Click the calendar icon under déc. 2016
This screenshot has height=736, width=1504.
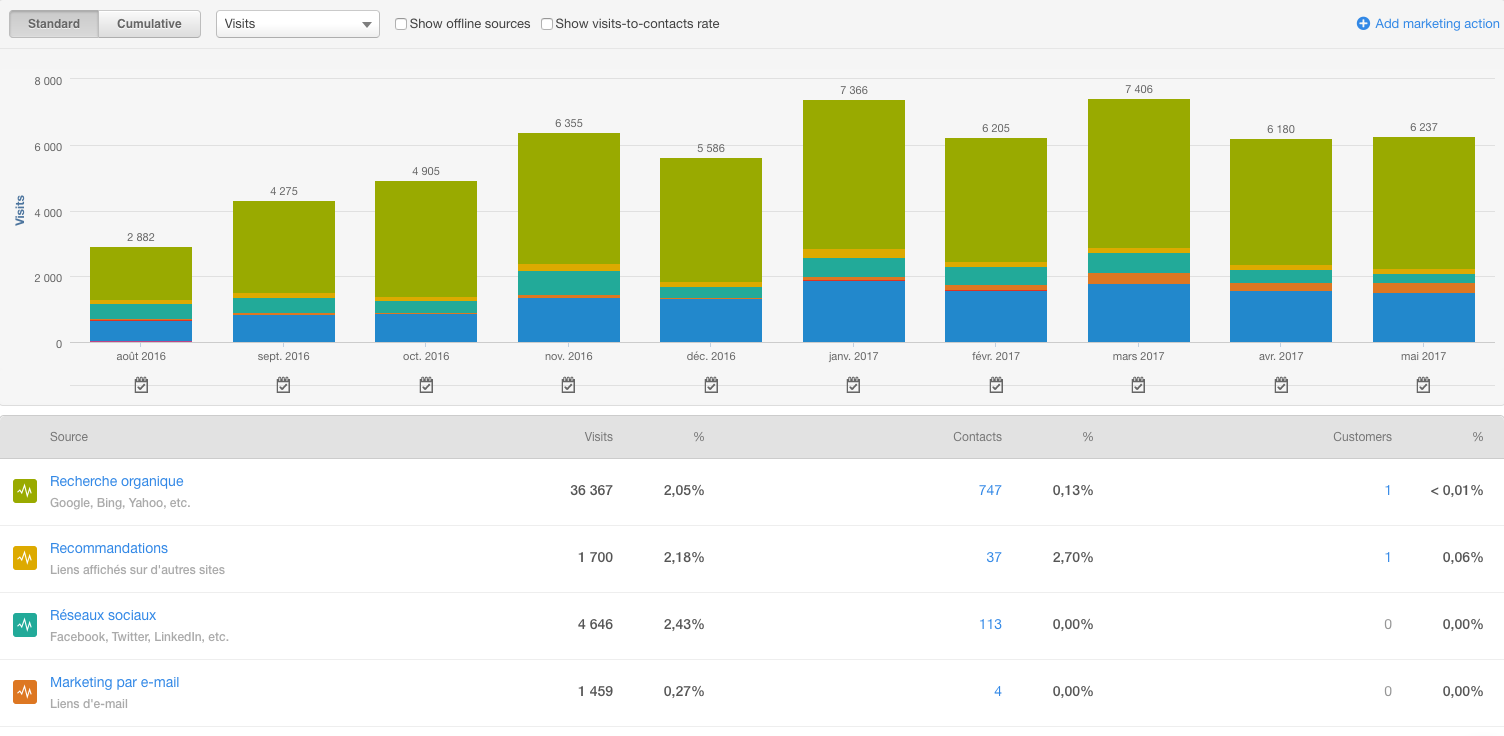tap(711, 385)
